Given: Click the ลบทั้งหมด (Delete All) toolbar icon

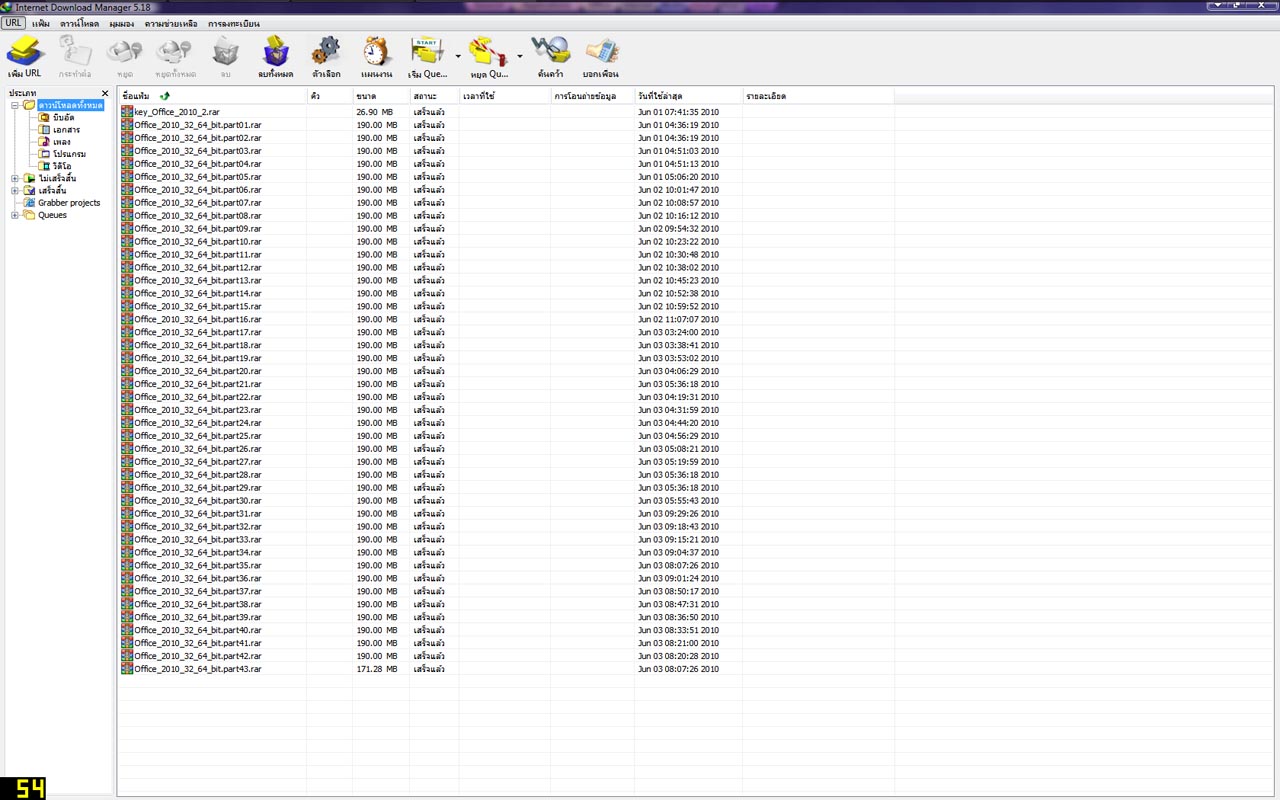Looking at the screenshot, I should (x=275, y=51).
